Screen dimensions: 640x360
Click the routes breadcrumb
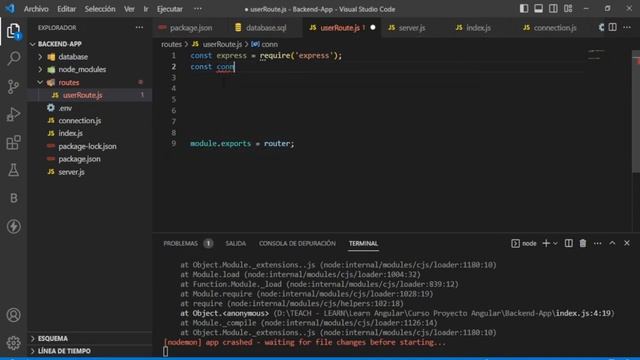point(171,44)
